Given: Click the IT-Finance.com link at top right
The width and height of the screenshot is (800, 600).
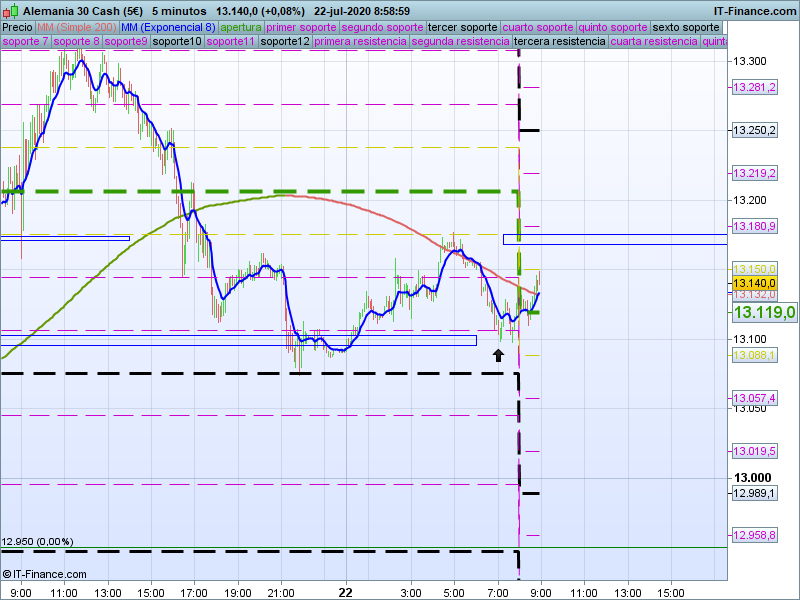Looking at the screenshot, I should [755, 10].
